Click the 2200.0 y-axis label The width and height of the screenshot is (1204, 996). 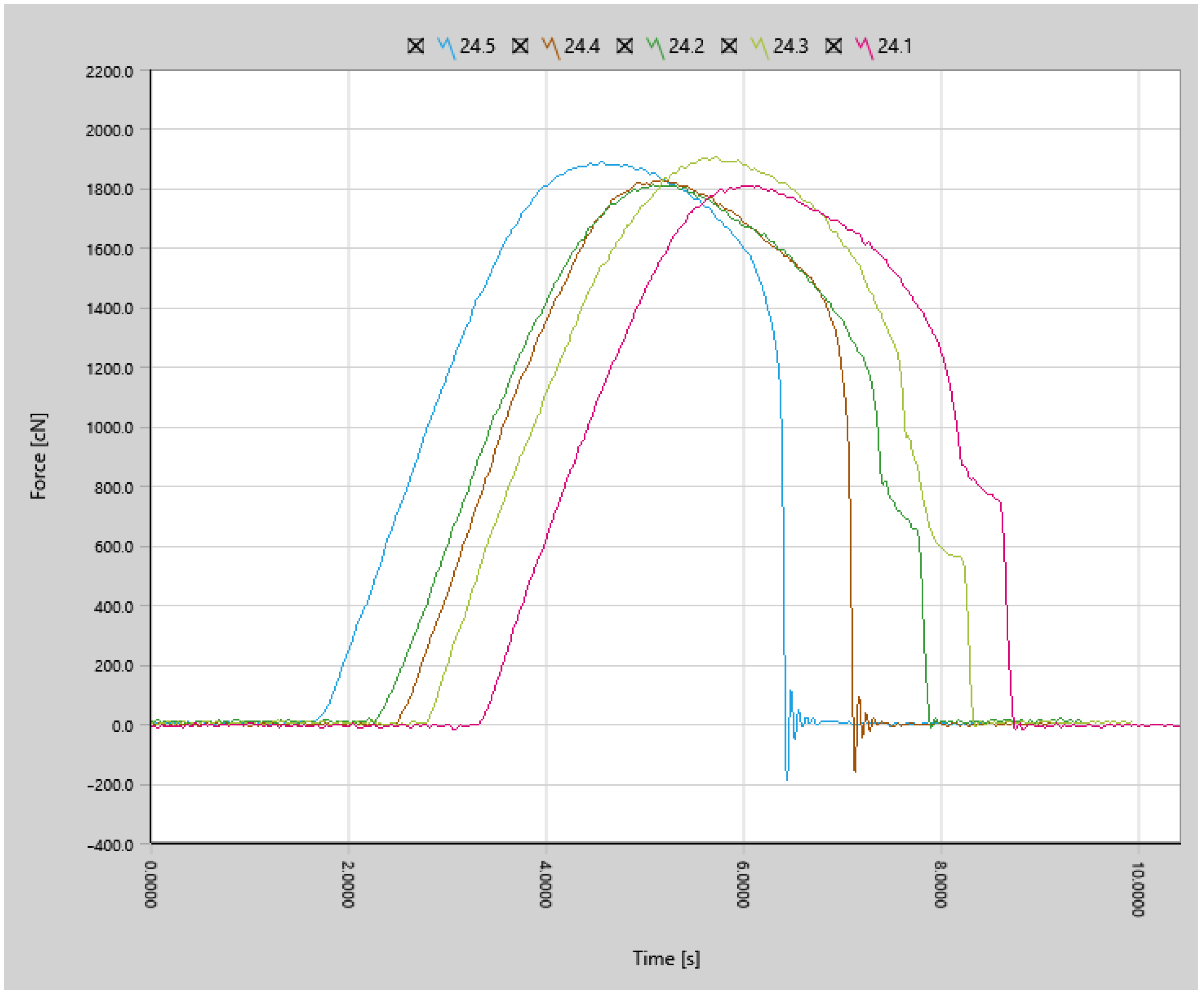(109, 72)
